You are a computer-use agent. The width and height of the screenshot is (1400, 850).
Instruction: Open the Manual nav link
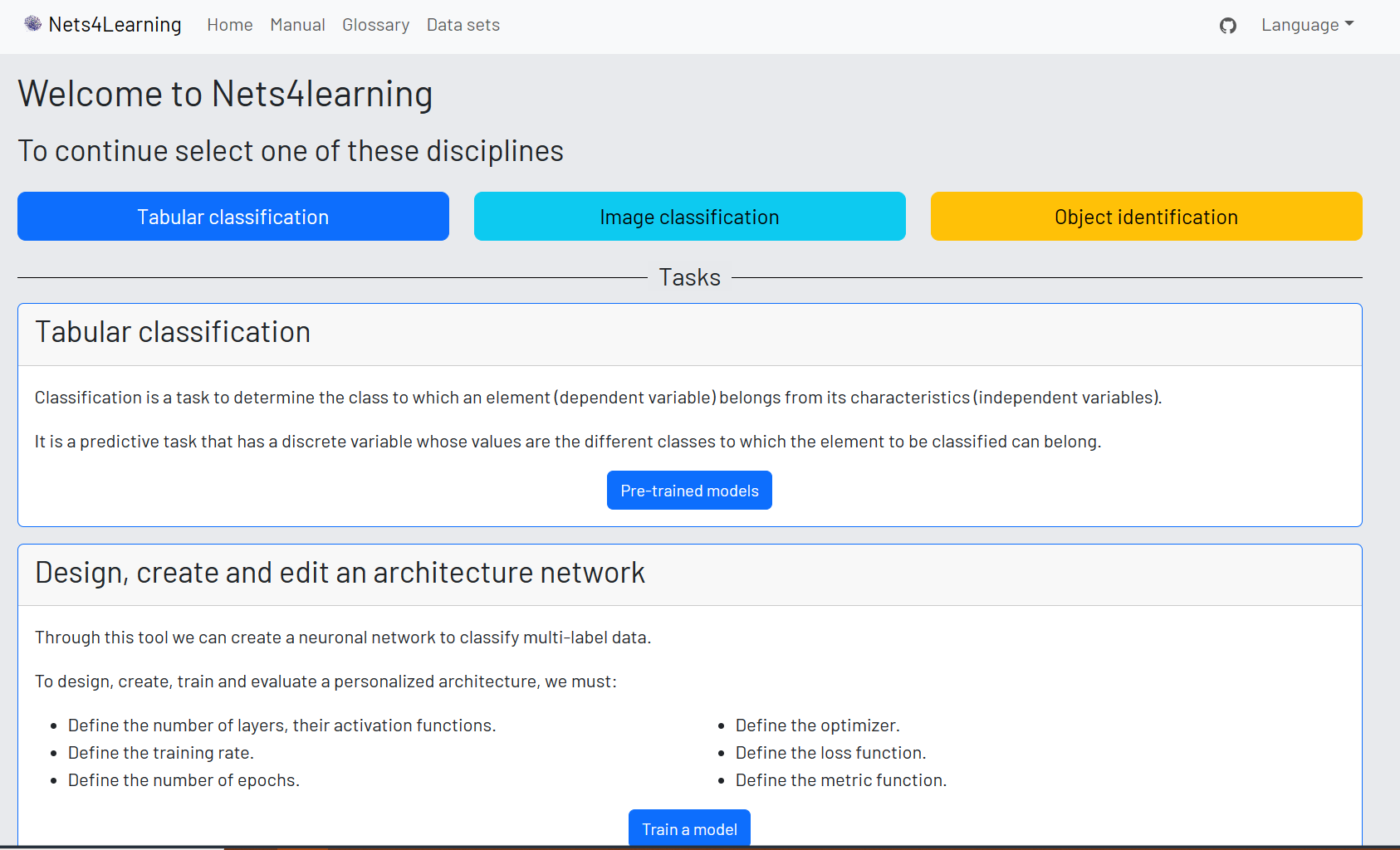point(297,25)
